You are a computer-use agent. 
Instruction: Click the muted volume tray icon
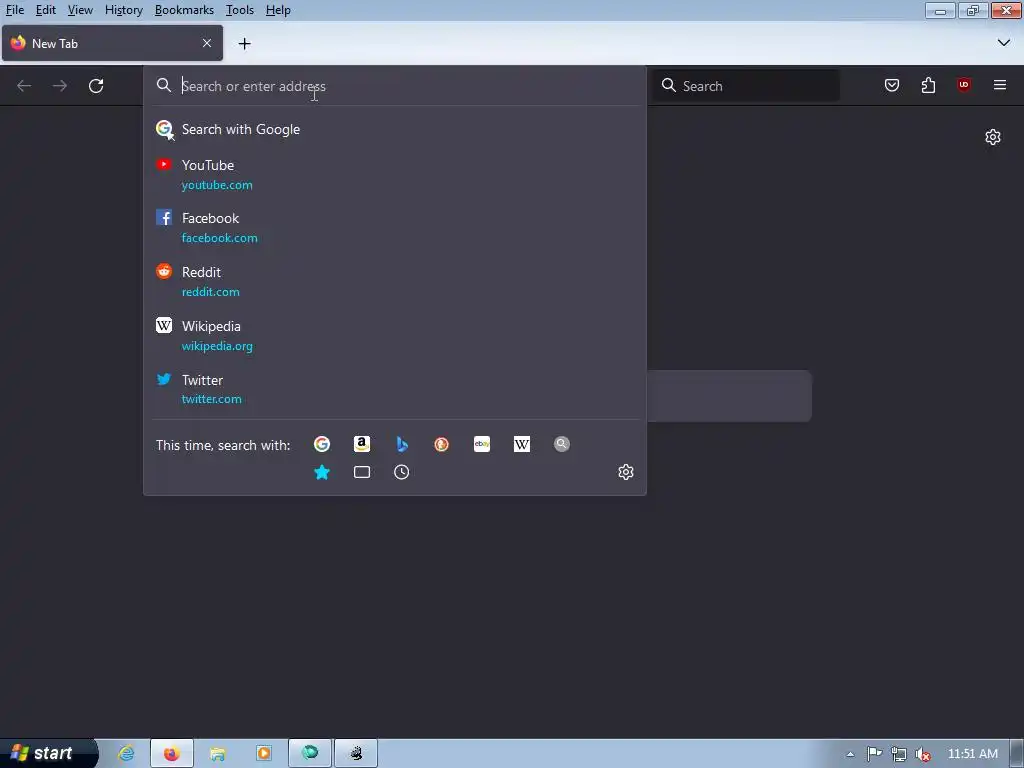click(923, 754)
